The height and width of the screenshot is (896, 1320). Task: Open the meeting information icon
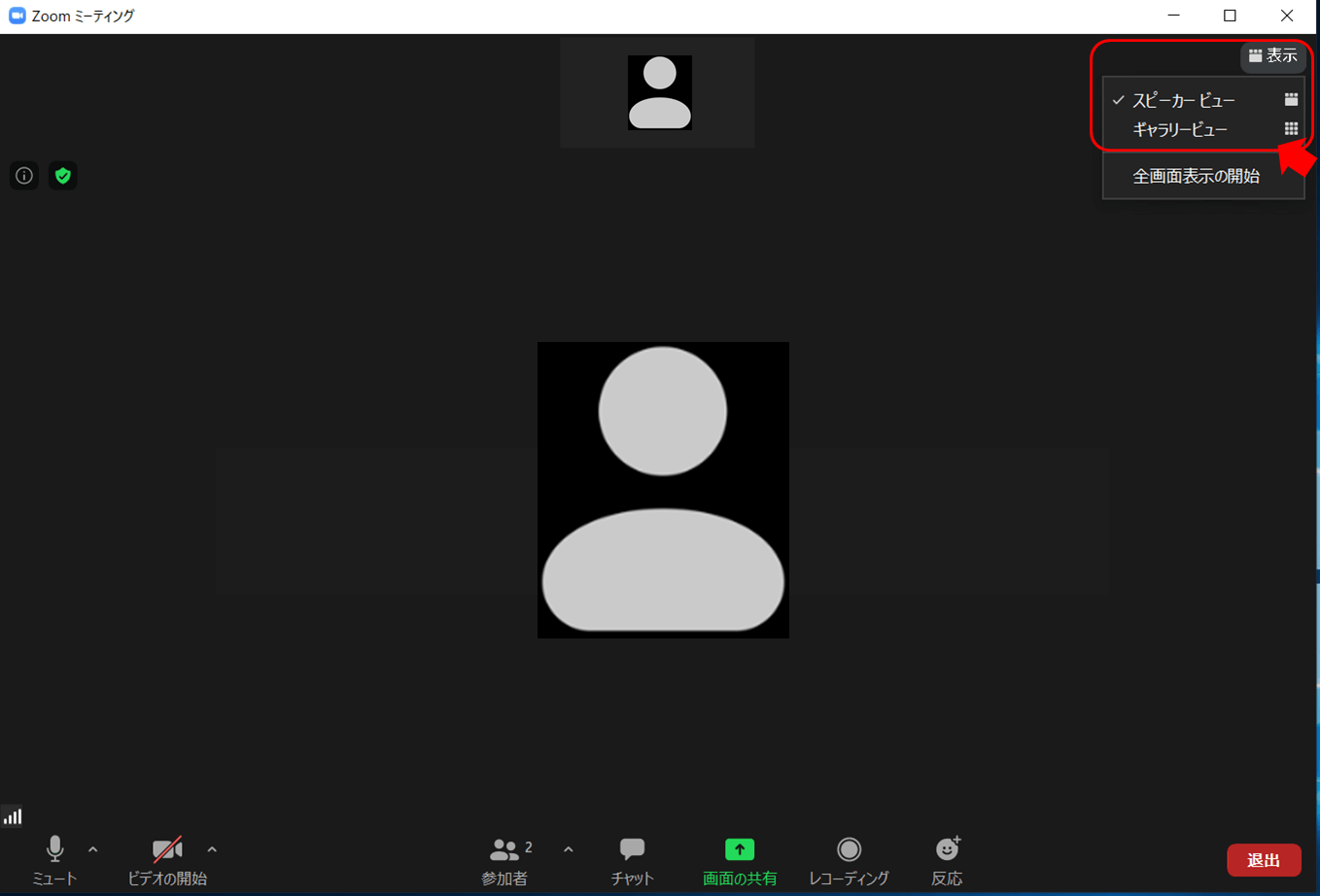pyautogui.click(x=24, y=176)
